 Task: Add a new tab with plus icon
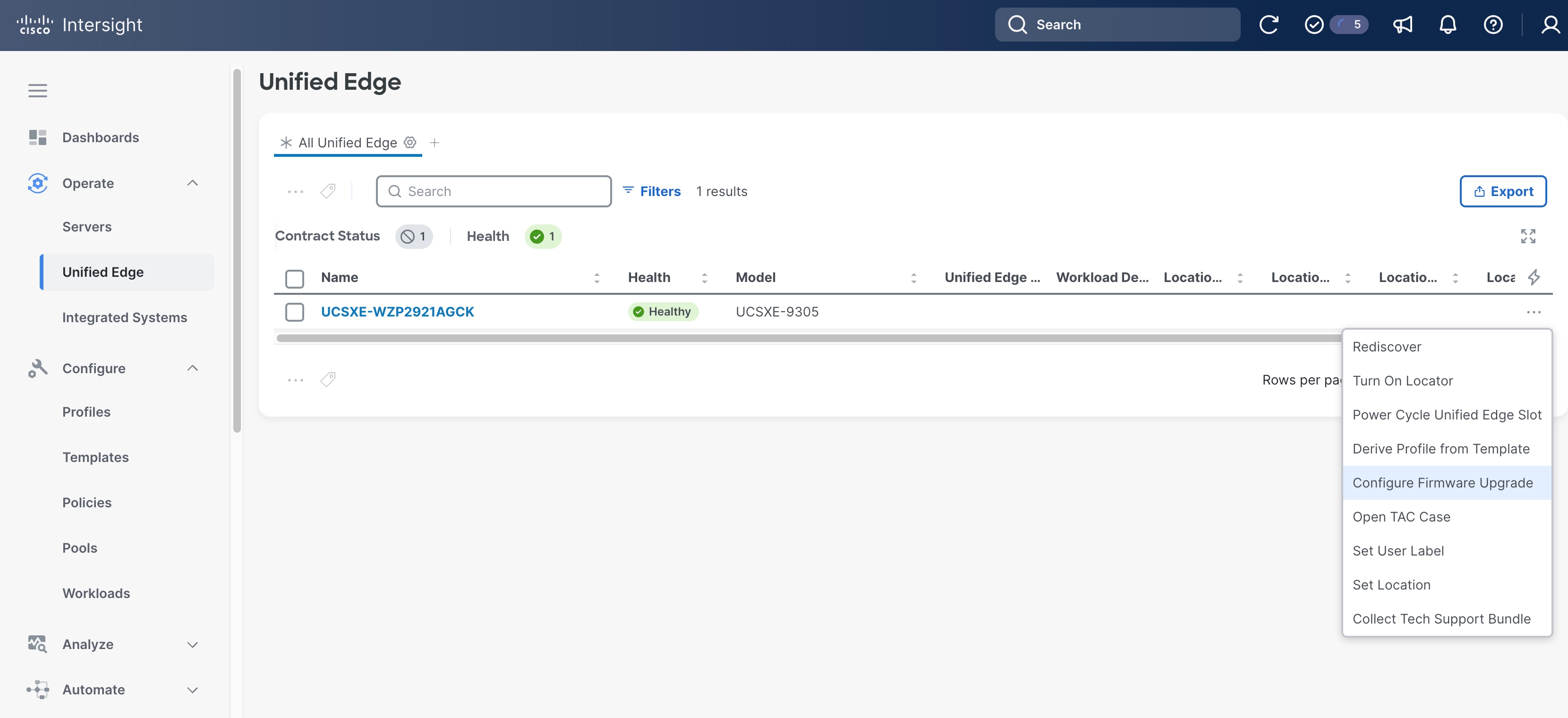click(x=435, y=143)
